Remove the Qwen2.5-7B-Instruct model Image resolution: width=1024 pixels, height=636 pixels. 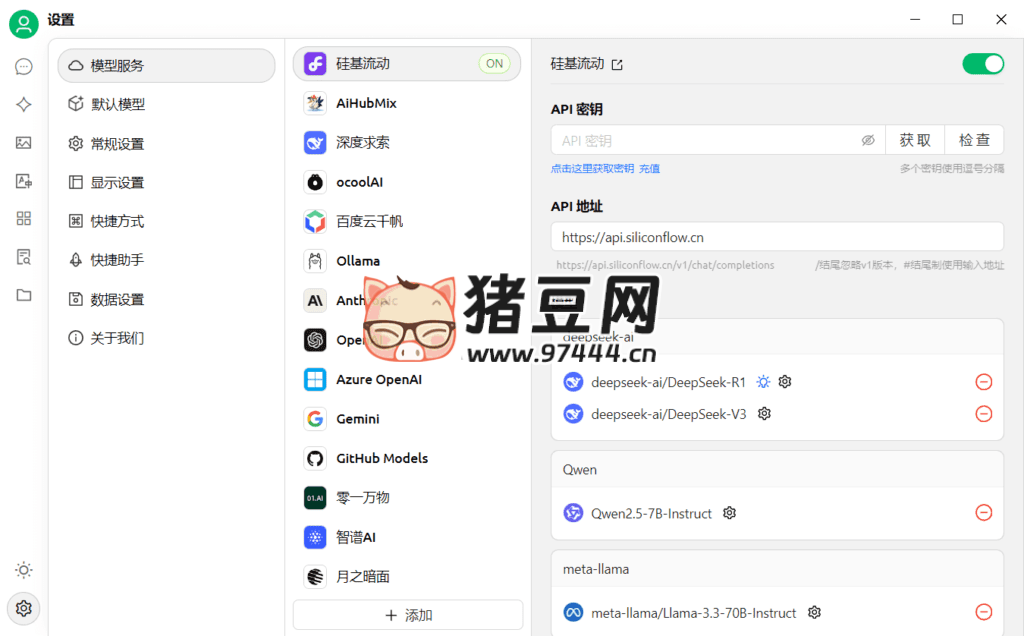click(984, 513)
